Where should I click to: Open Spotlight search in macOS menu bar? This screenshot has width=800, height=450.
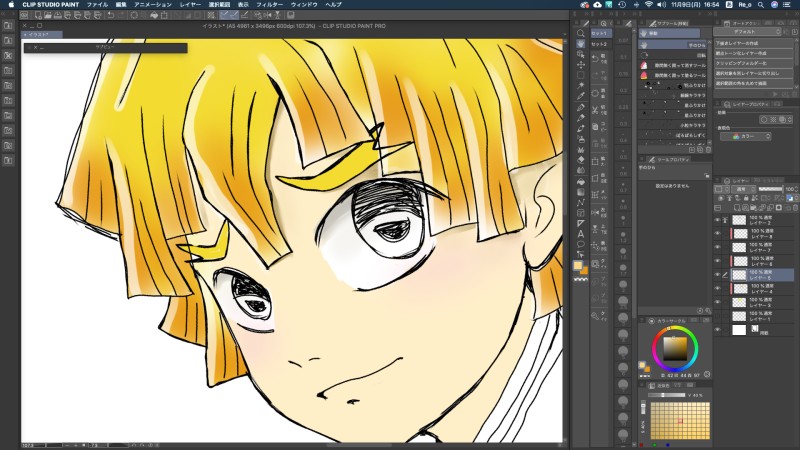(761, 5)
